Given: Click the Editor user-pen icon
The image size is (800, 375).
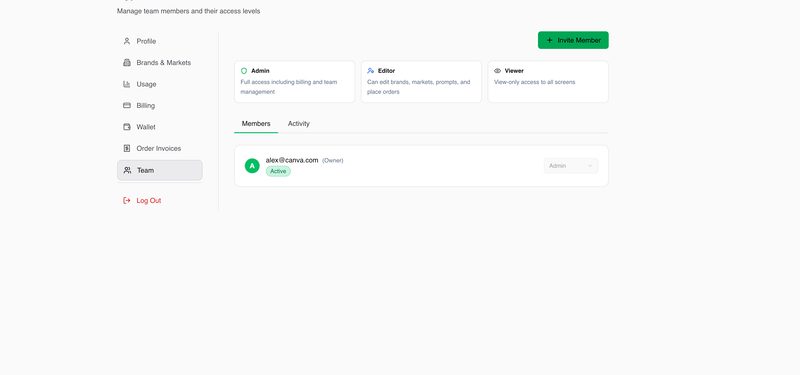Looking at the screenshot, I should [x=371, y=71].
